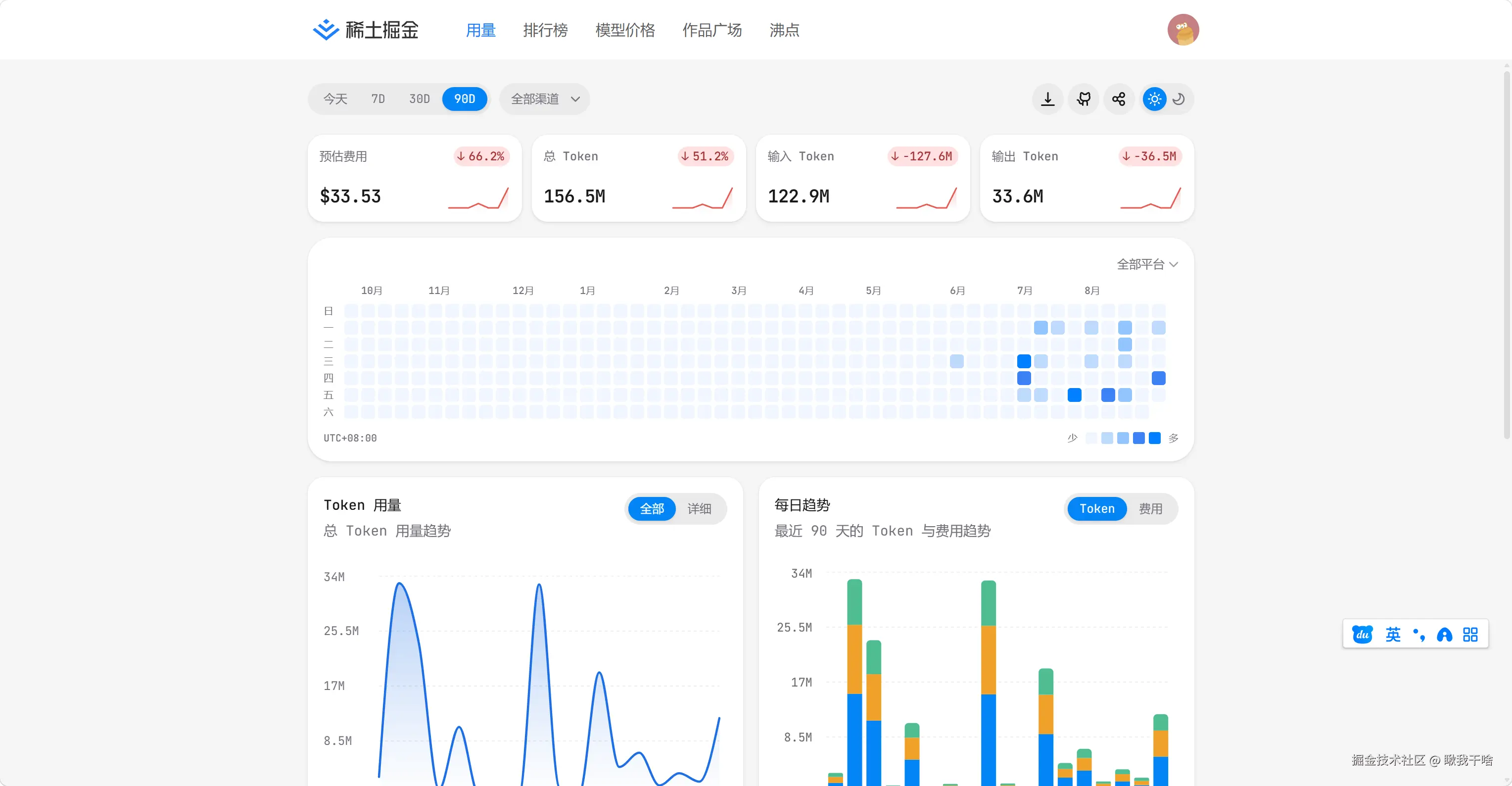Show 每日趋势 by Token
Viewport: 1512px width, 786px height.
point(1096,508)
